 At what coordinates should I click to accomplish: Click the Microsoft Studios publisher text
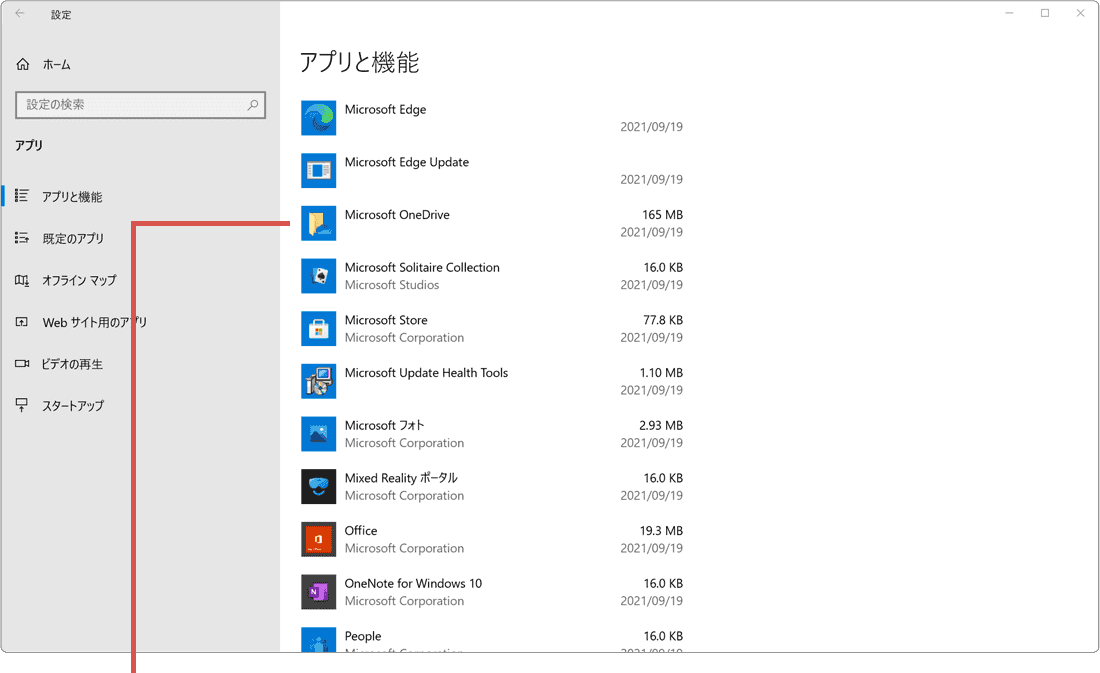(x=391, y=285)
